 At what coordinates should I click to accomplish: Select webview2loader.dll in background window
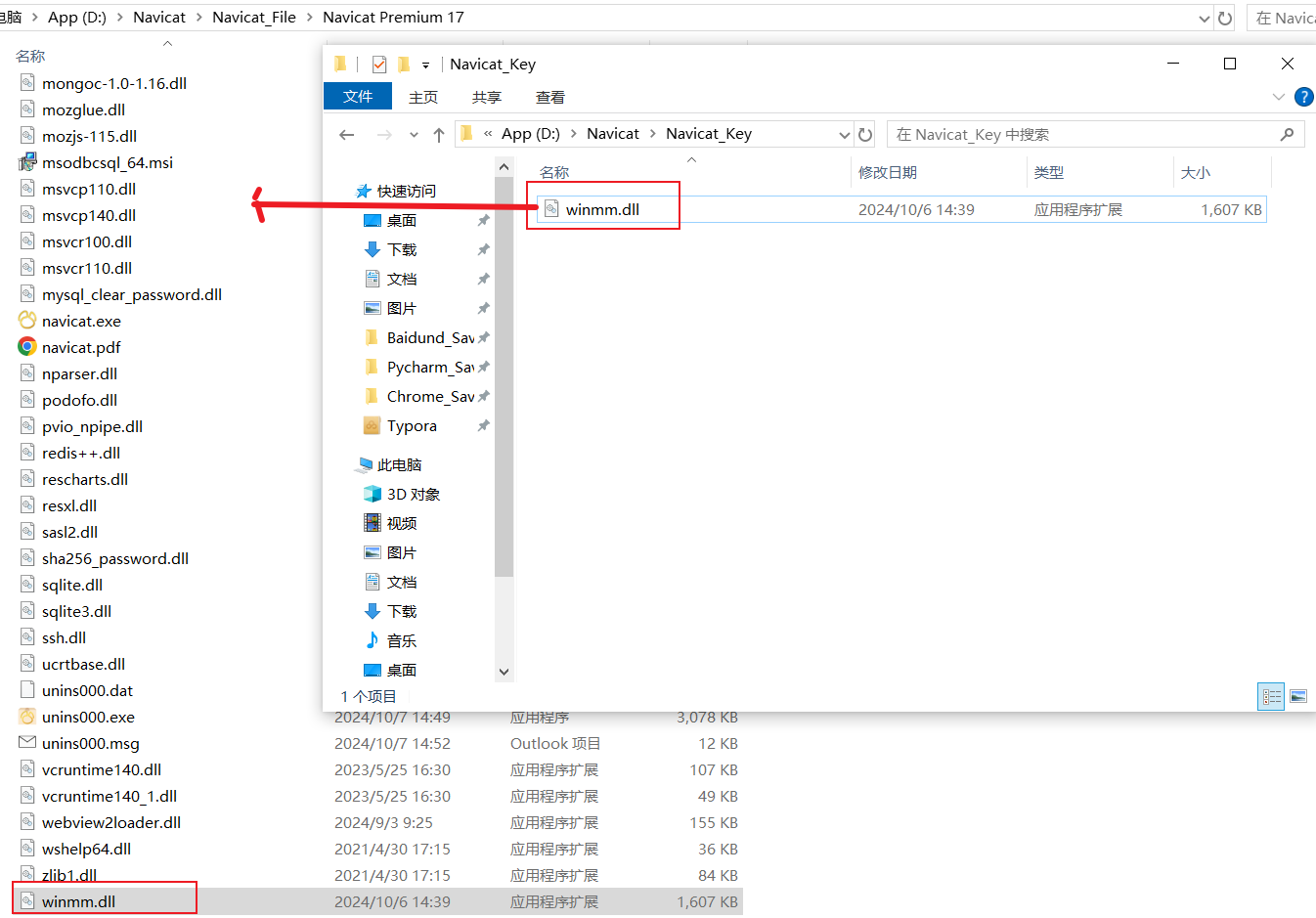[110, 822]
